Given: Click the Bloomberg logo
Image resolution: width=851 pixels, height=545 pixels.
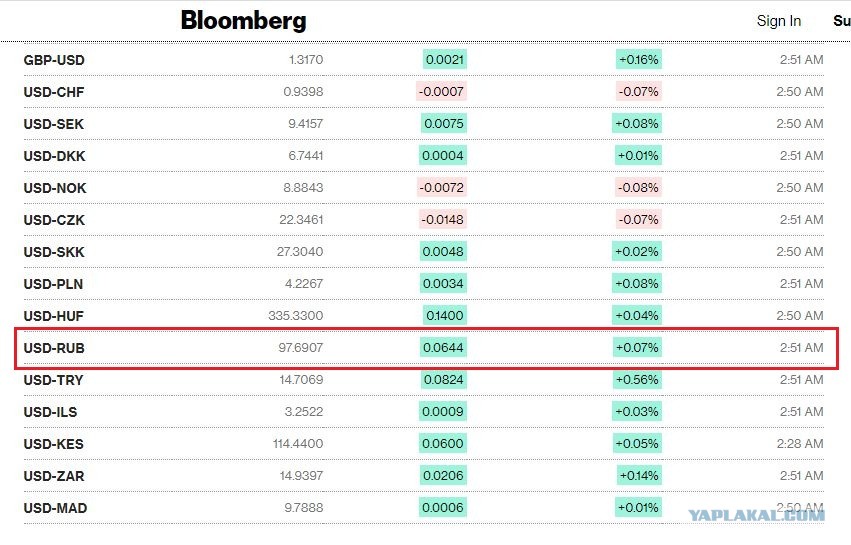Looking at the screenshot, I should [243, 21].
